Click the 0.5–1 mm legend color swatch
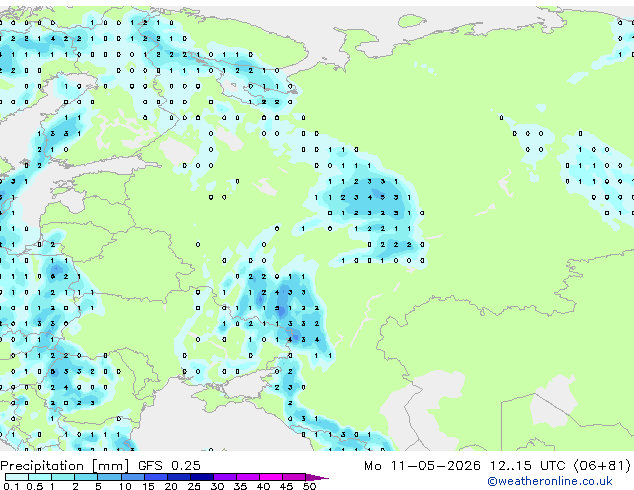634x490 pixels. pyautogui.click(x=40, y=477)
